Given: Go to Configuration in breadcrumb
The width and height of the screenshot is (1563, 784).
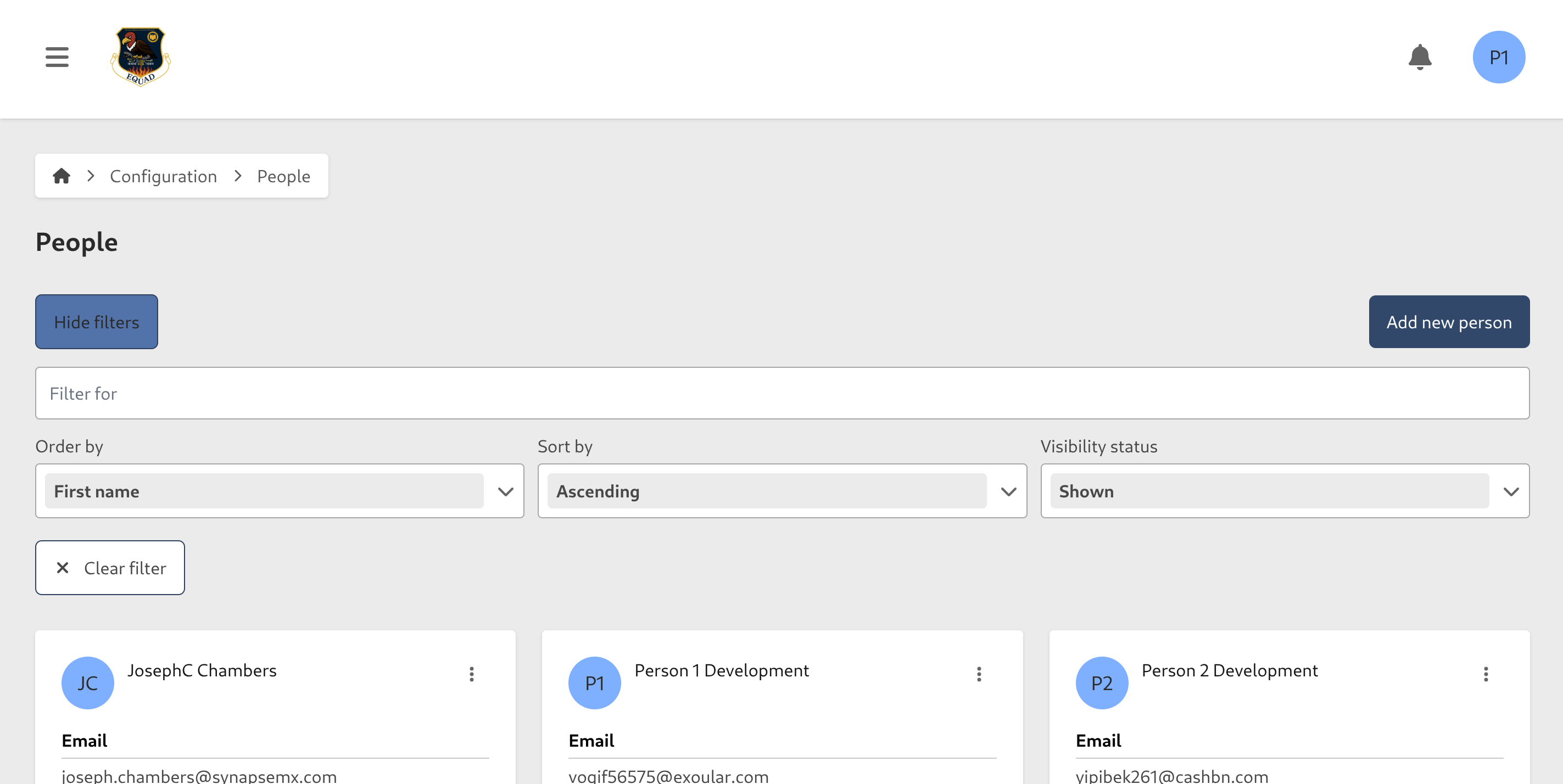Looking at the screenshot, I should [x=163, y=176].
